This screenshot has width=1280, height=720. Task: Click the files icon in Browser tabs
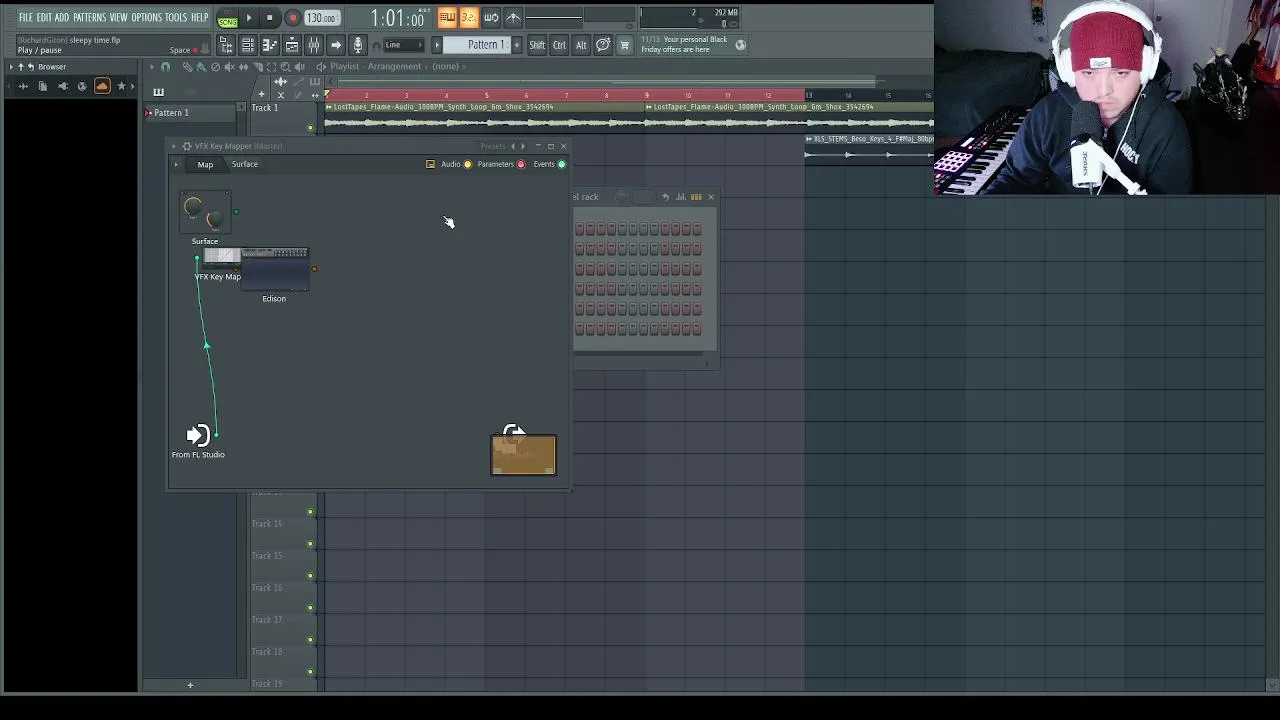42,87
